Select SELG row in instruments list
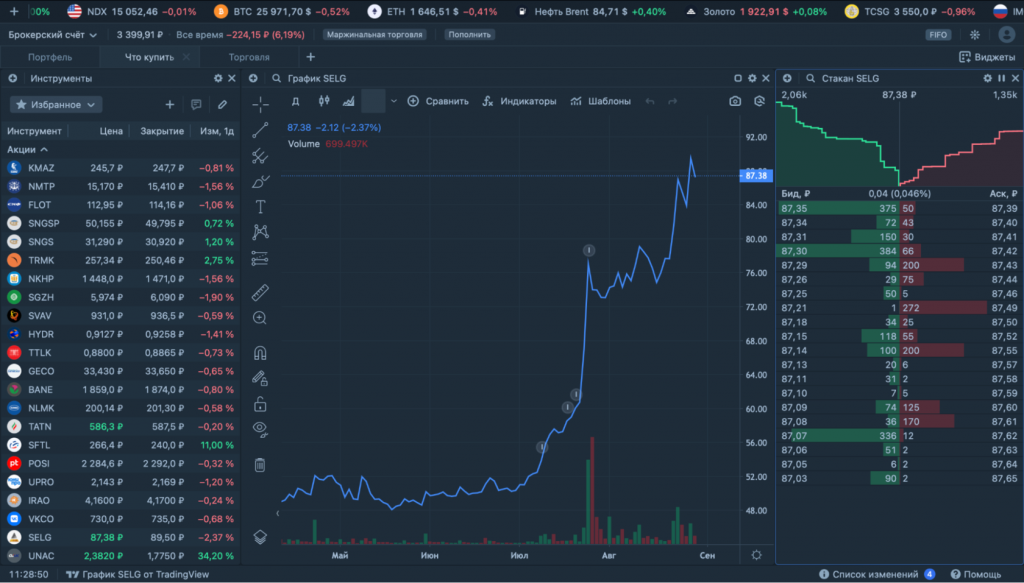1024x583 pixels. click(120, 537)
